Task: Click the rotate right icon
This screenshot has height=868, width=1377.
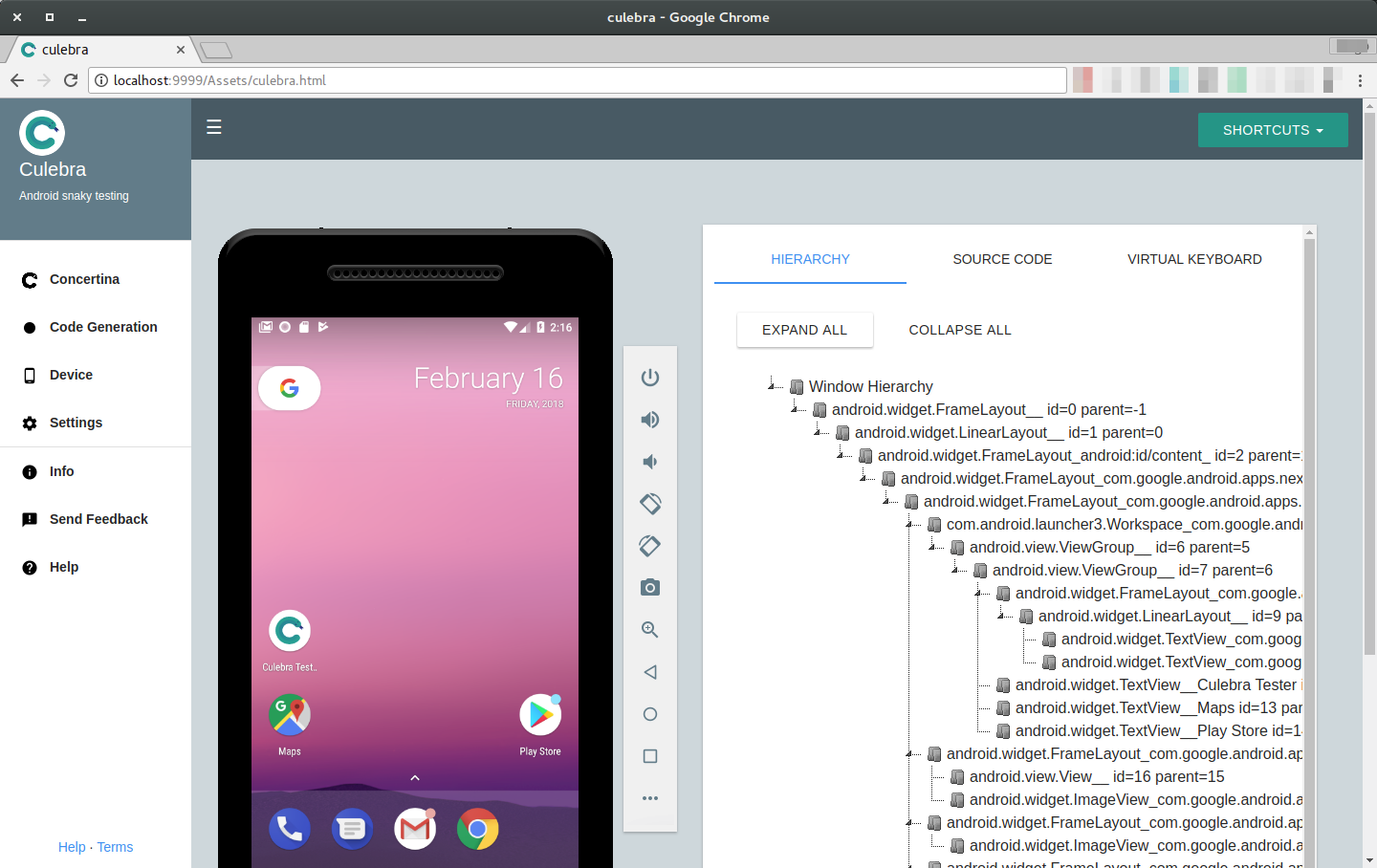Action: 650,546
